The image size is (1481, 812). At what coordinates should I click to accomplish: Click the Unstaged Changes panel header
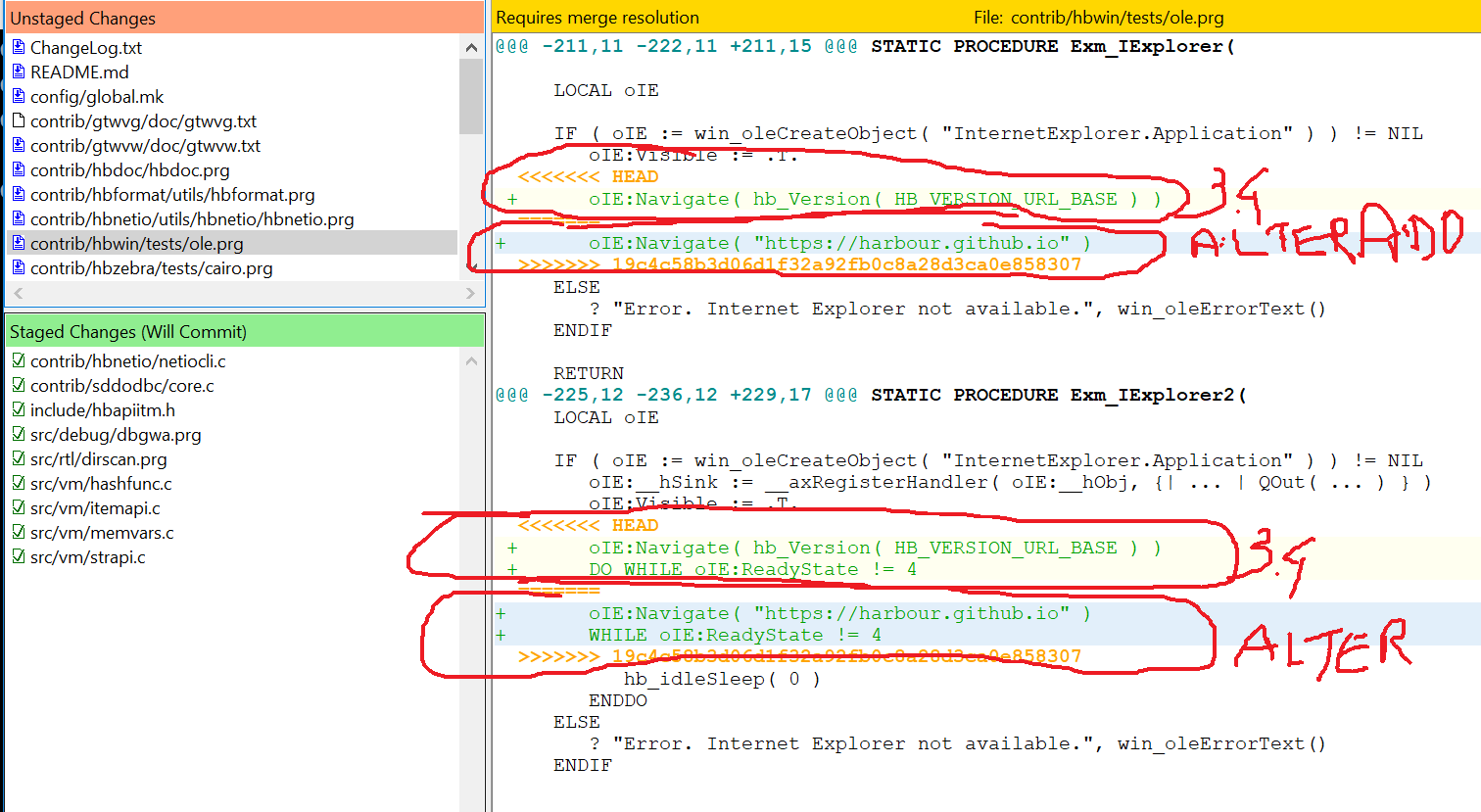244,18
